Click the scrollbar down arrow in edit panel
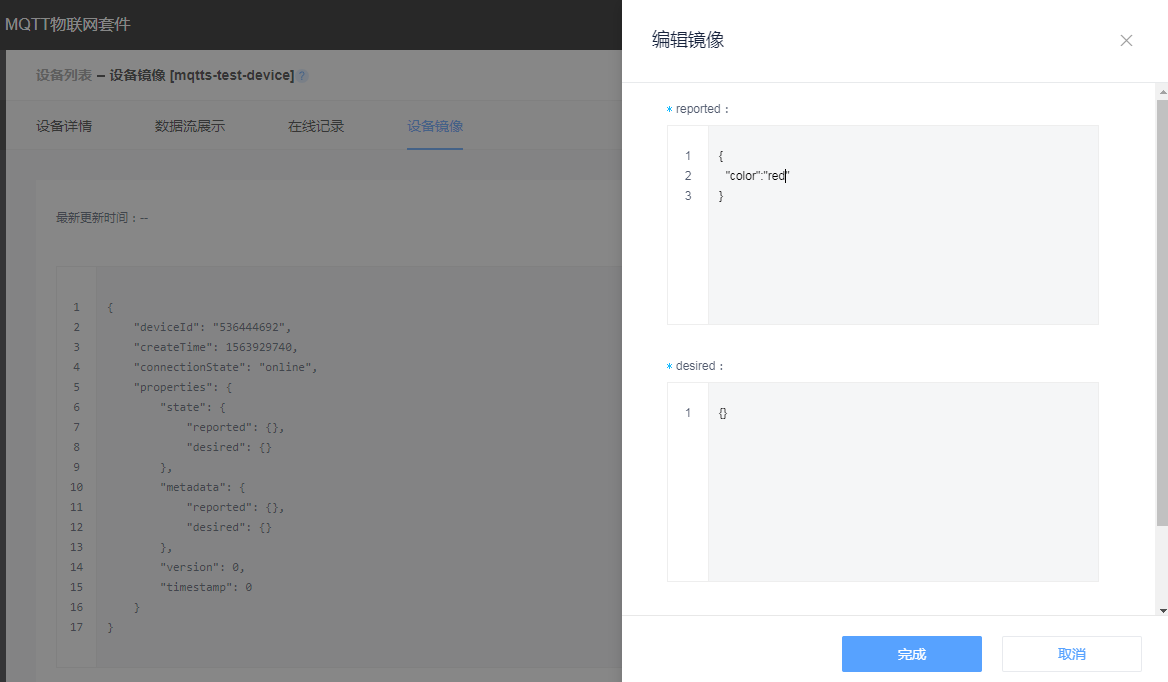 point(1162,610)
